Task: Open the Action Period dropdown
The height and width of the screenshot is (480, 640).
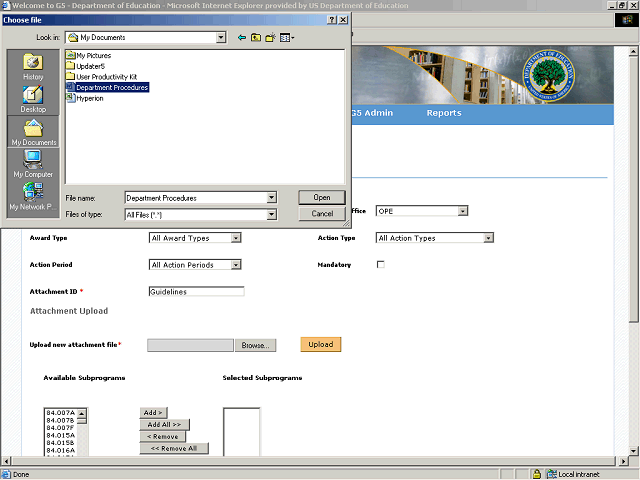Action: 195,265
